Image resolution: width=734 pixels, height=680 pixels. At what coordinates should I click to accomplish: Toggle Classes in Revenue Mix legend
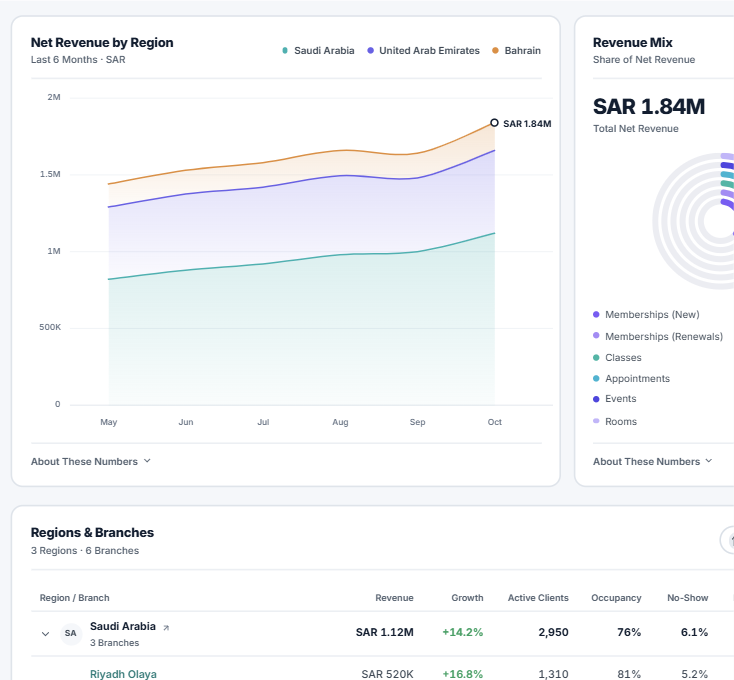617,358
